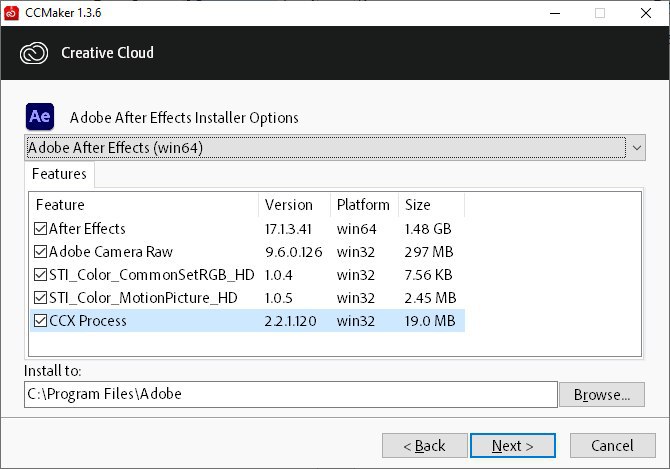Select the Features tab
The image size is (670, 469).
tap(59, 174)
